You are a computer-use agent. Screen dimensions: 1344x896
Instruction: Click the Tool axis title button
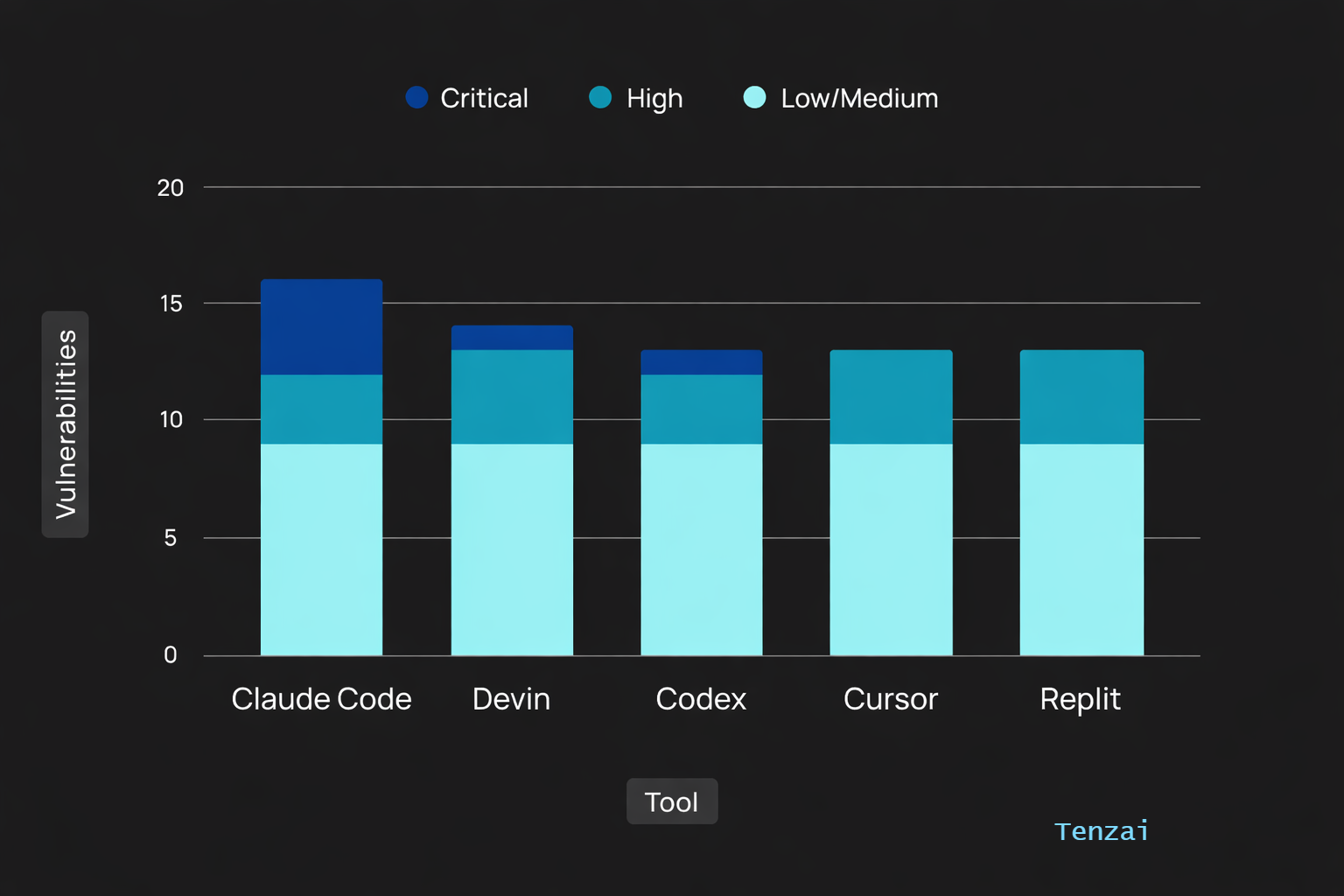click(x=672, y=801)
